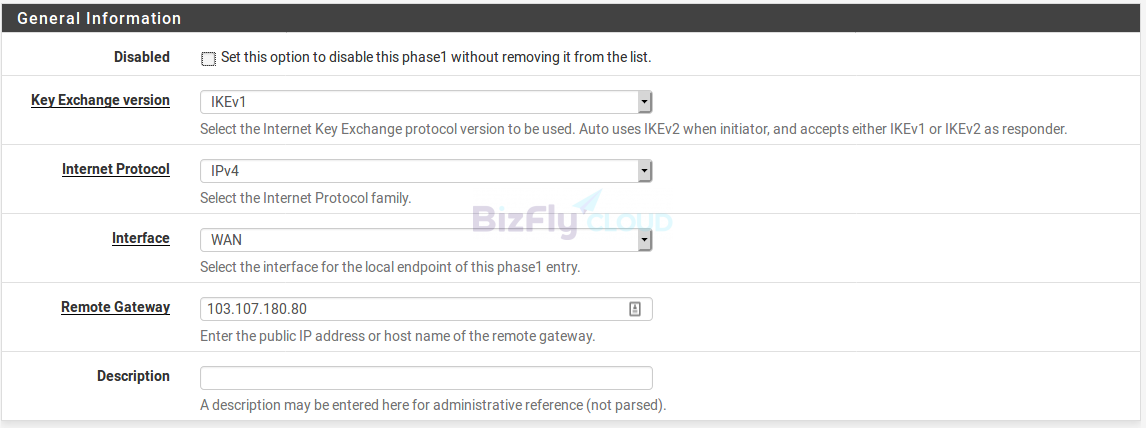Click the Disabled row label
The width and height of the screenshot is (1146, 428).
click(142, 57)
